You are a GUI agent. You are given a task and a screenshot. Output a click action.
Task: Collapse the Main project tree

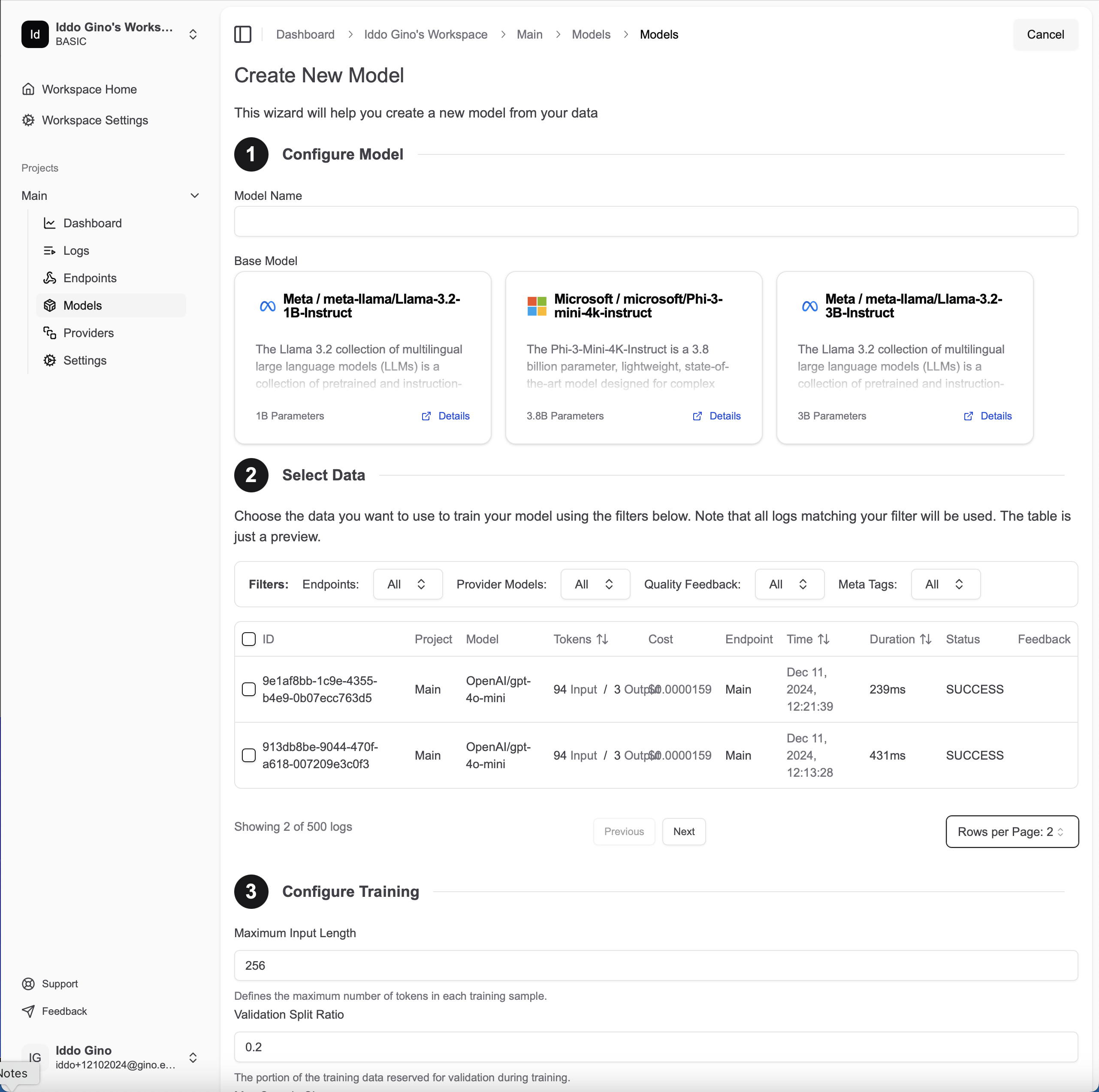195,195
